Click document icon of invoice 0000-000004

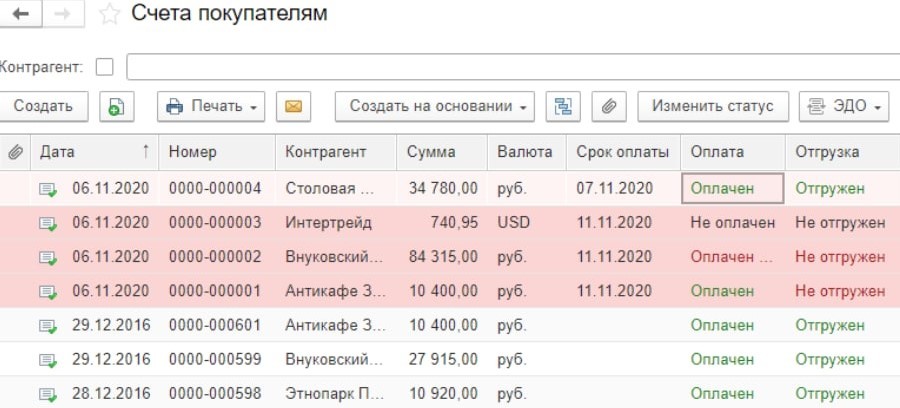(48, 188)
